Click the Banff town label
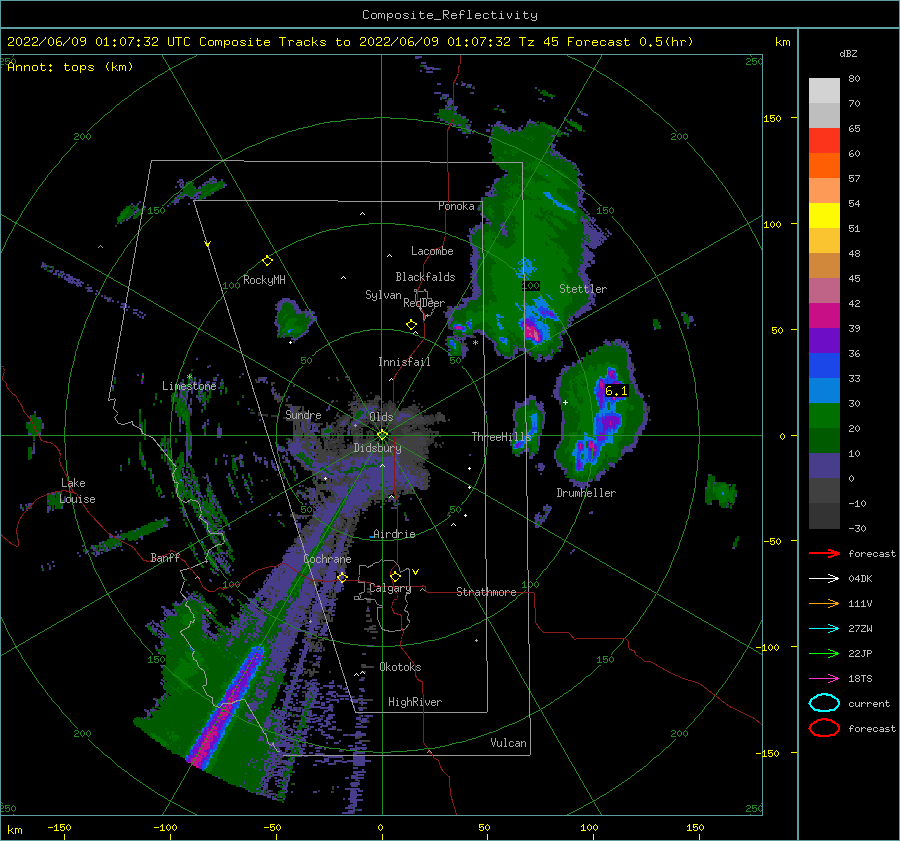The image size is (900, 841). coord(165,558)
